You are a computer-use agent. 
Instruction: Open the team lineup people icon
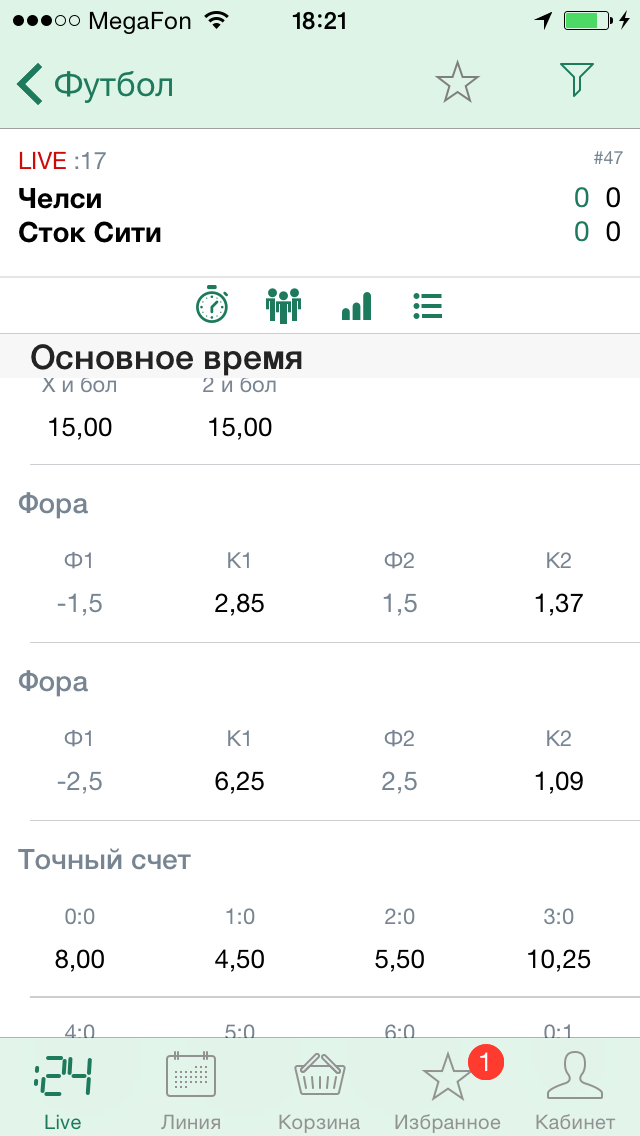[x=284, y=305]
